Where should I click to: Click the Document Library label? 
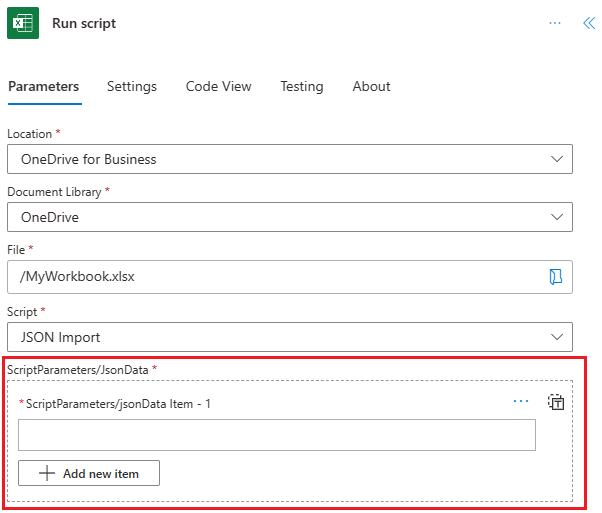(55, 192)
